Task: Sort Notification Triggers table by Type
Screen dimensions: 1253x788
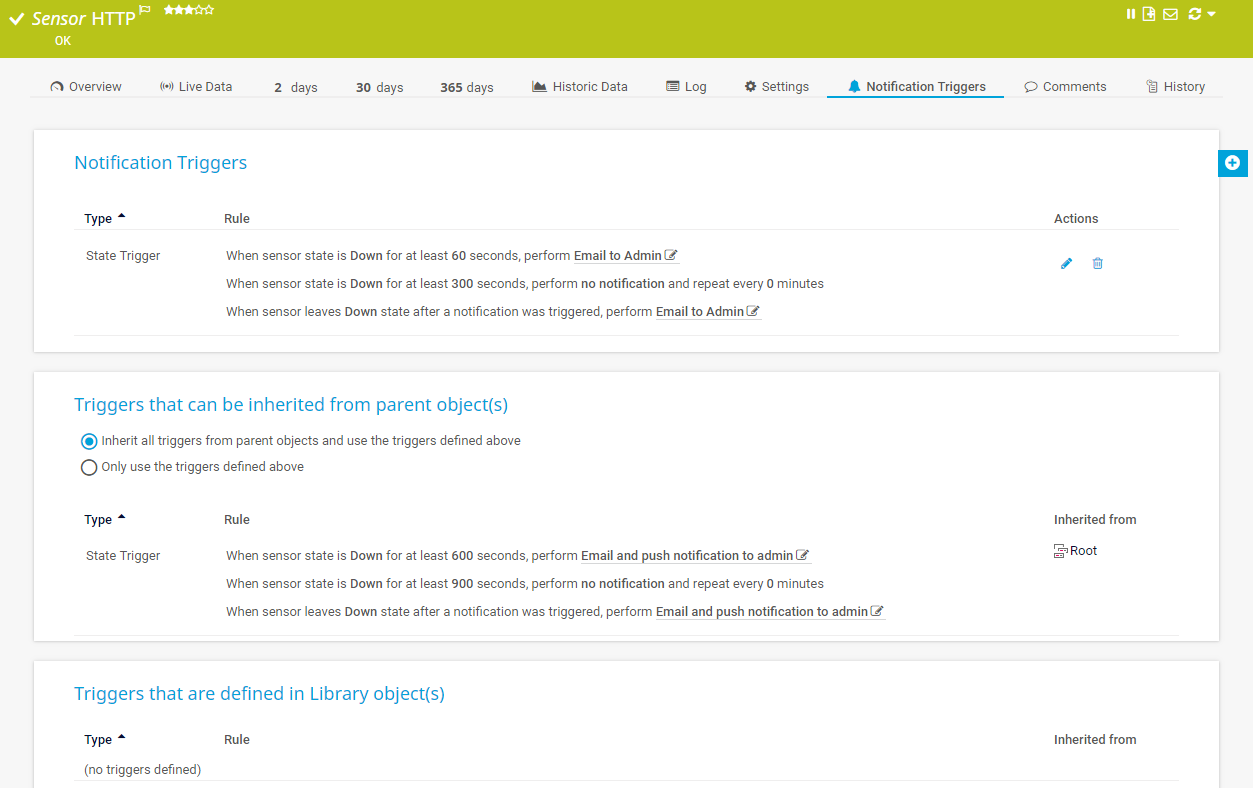Action: [99, 219]
